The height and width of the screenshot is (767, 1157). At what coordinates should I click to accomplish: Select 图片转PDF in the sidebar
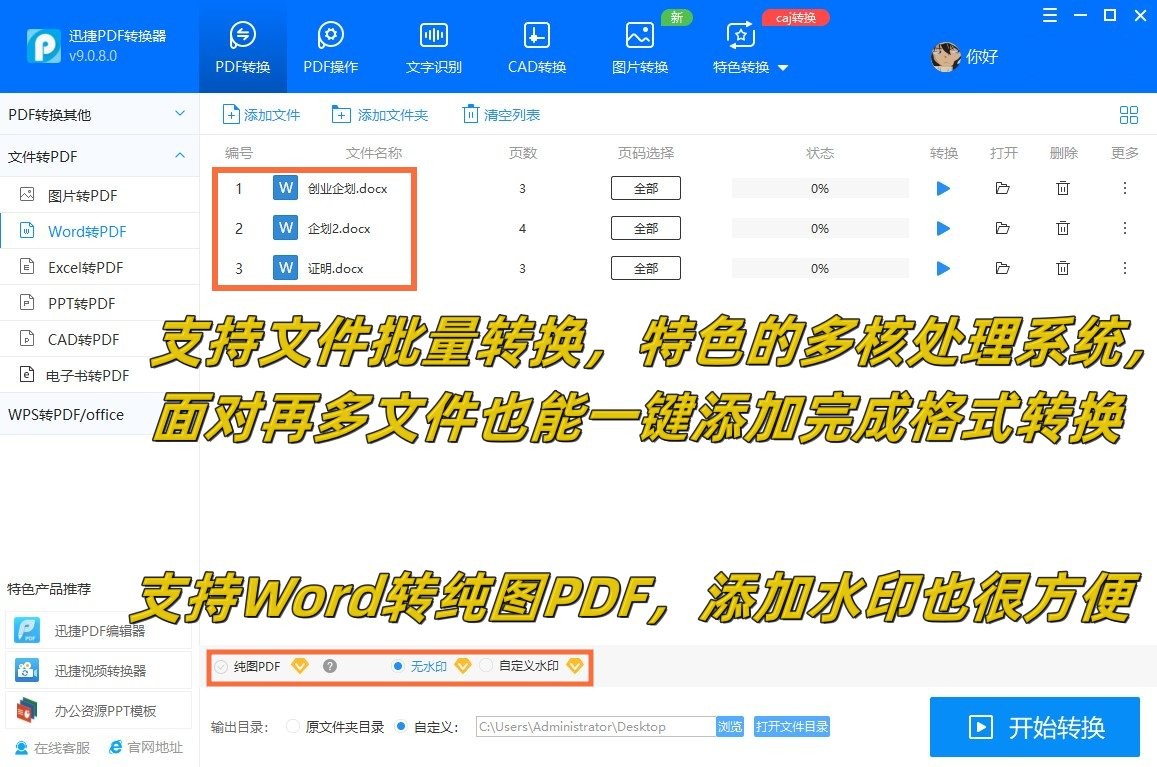click(x=99, y=195)
